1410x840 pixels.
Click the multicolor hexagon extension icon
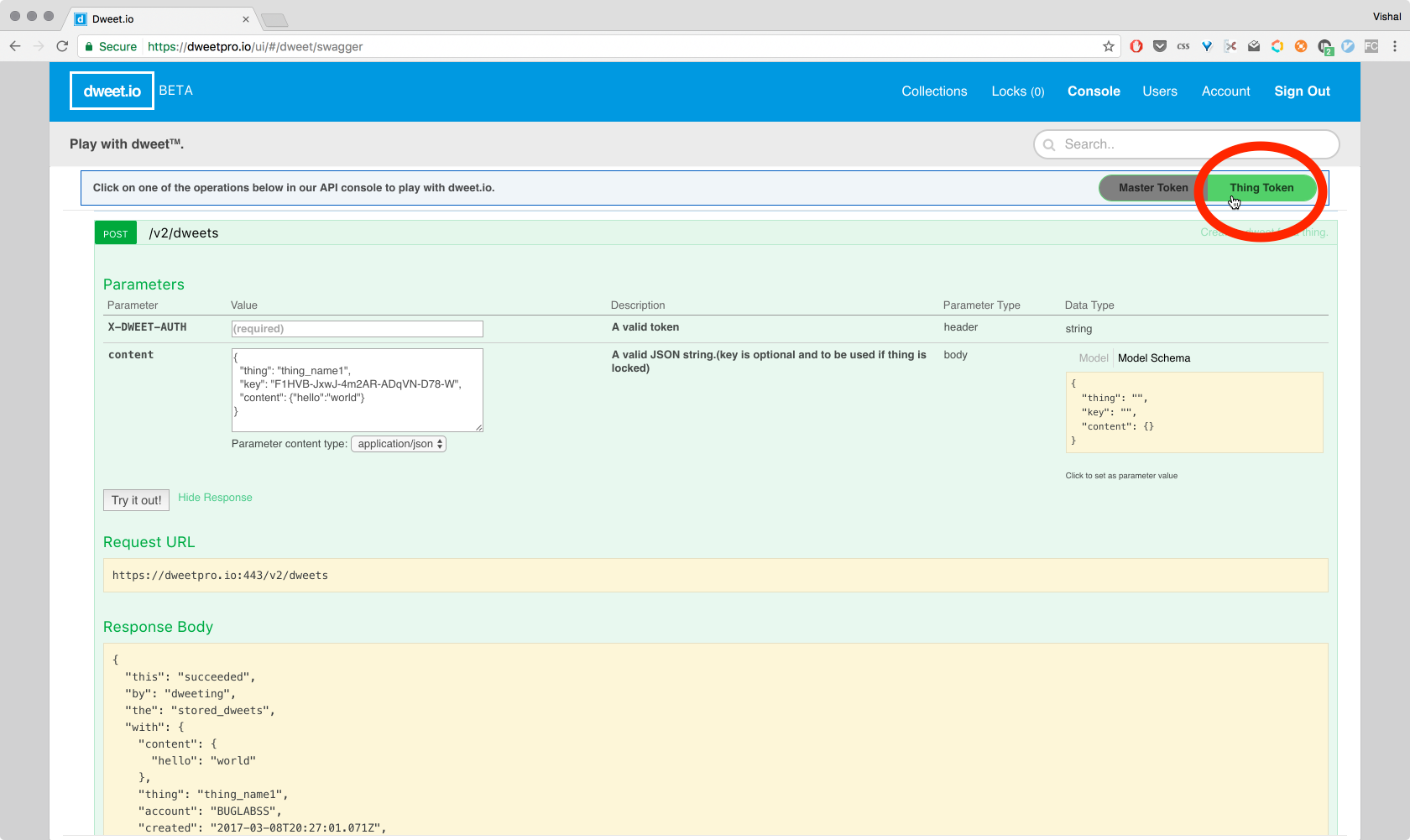[x=1277, y=46]
